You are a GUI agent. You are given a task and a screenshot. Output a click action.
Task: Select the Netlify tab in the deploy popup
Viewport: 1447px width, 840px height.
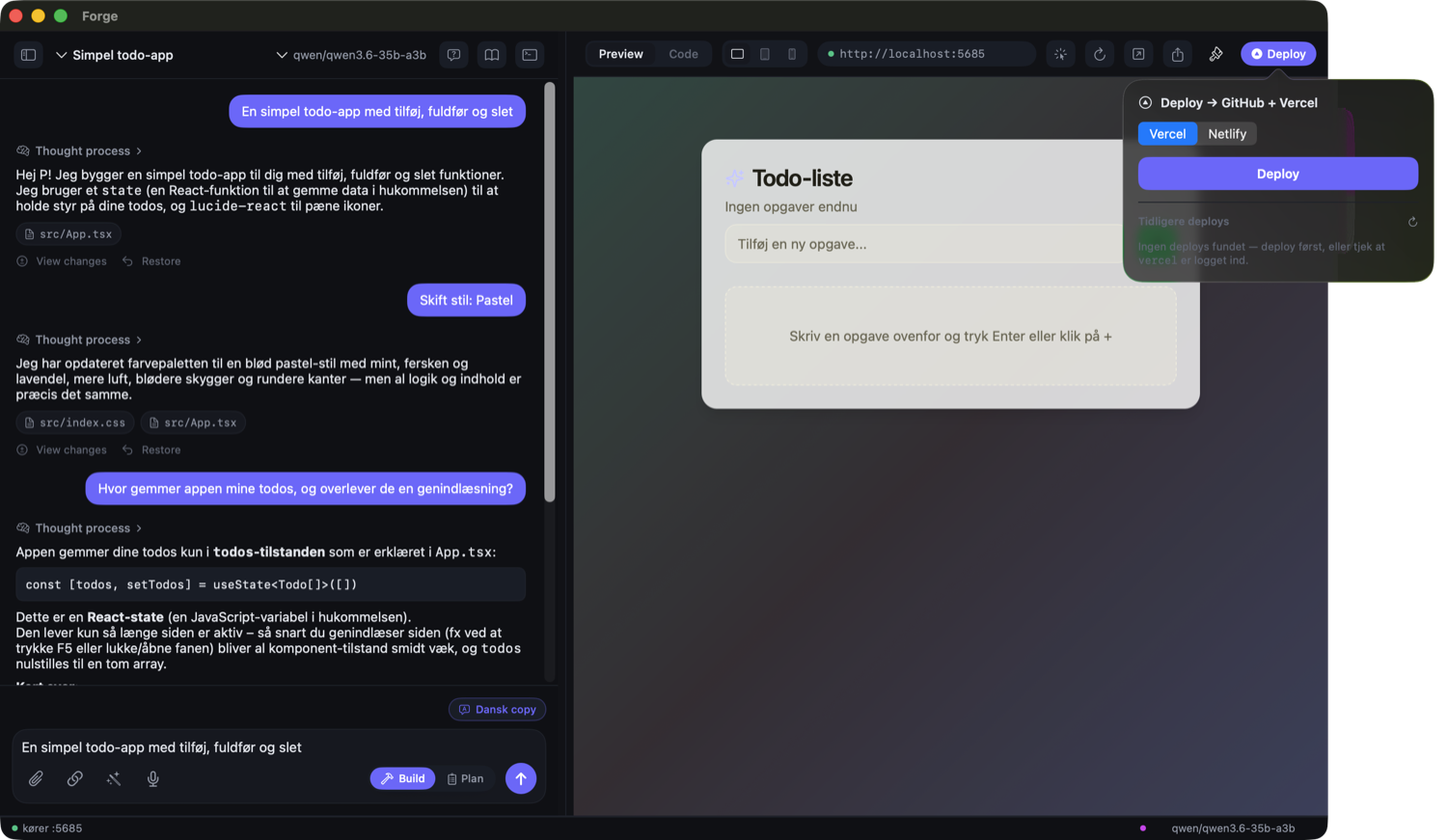click(x=1227, y=134)
